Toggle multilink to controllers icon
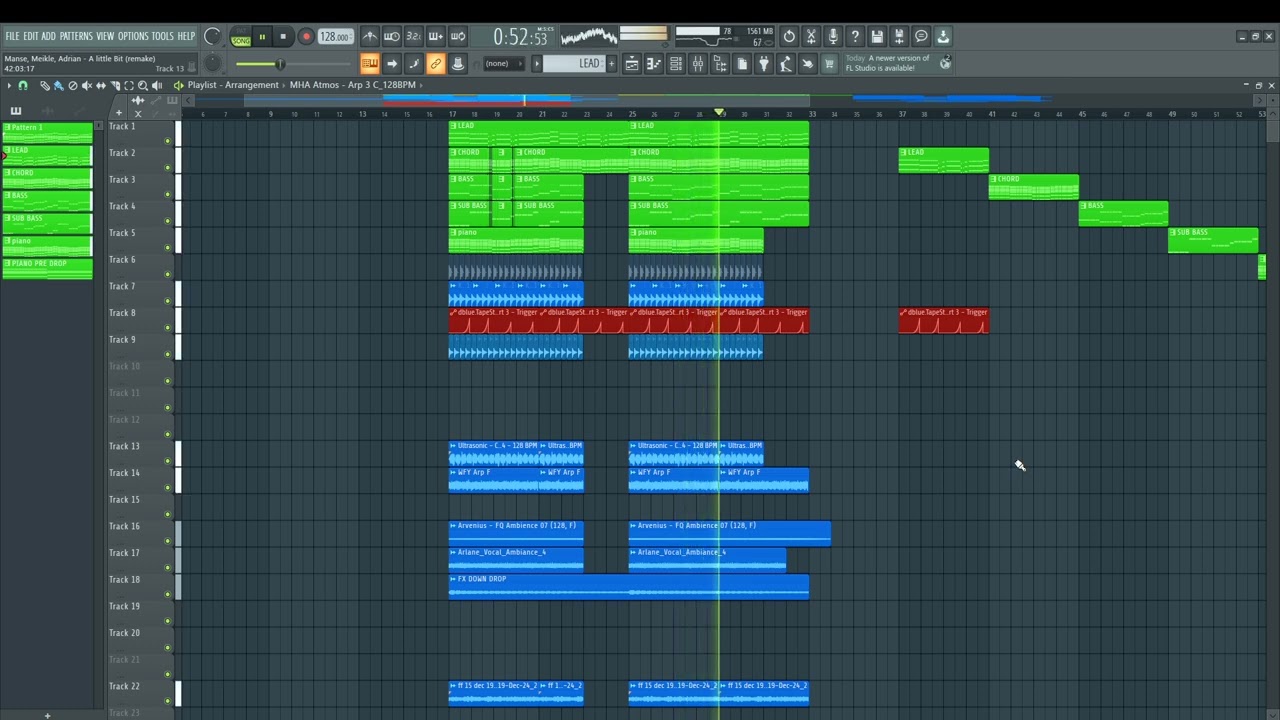This screenshot has width=1280, height=720. click(x=436, y=64)
